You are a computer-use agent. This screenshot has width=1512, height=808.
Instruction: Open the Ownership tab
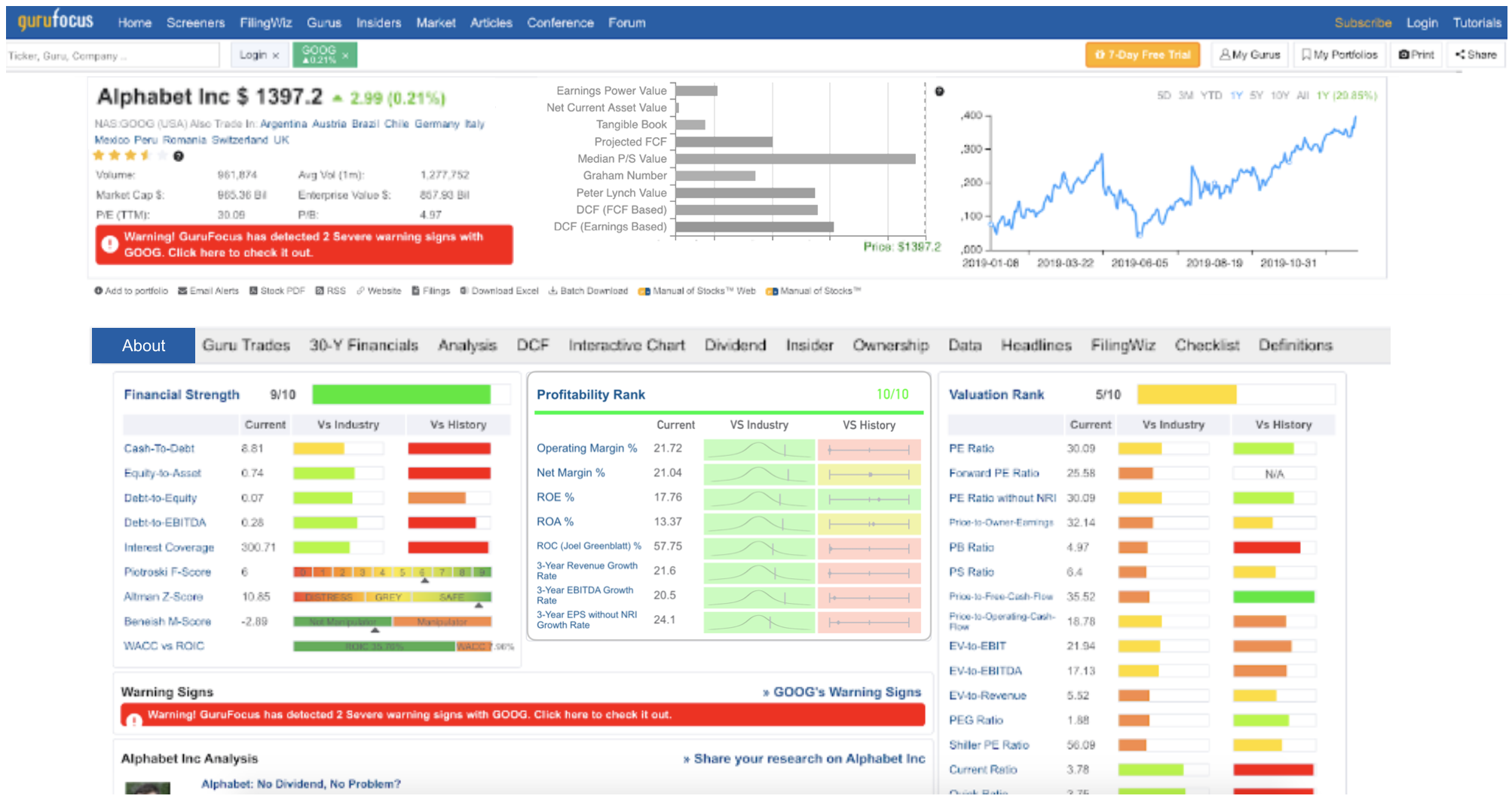(890, 345)
